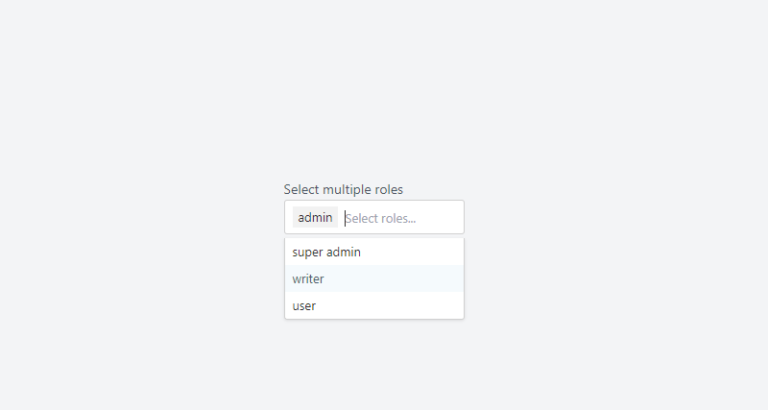Add user to the selected roles

[374, 306]
